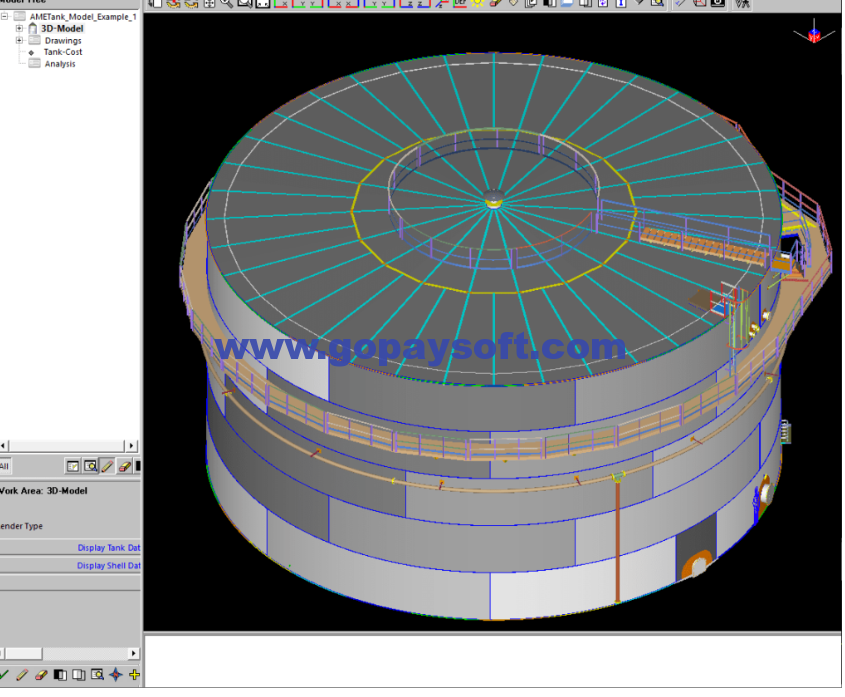Open the Analysis tree item
The height and width of the screenshot is (697, 845).
(x=60, y=64)
